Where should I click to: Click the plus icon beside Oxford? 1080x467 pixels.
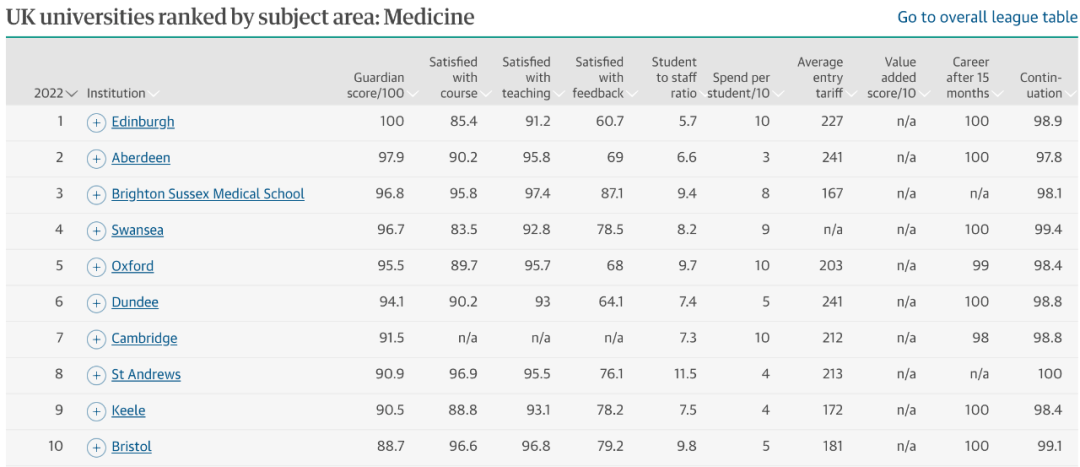(96, 267)
